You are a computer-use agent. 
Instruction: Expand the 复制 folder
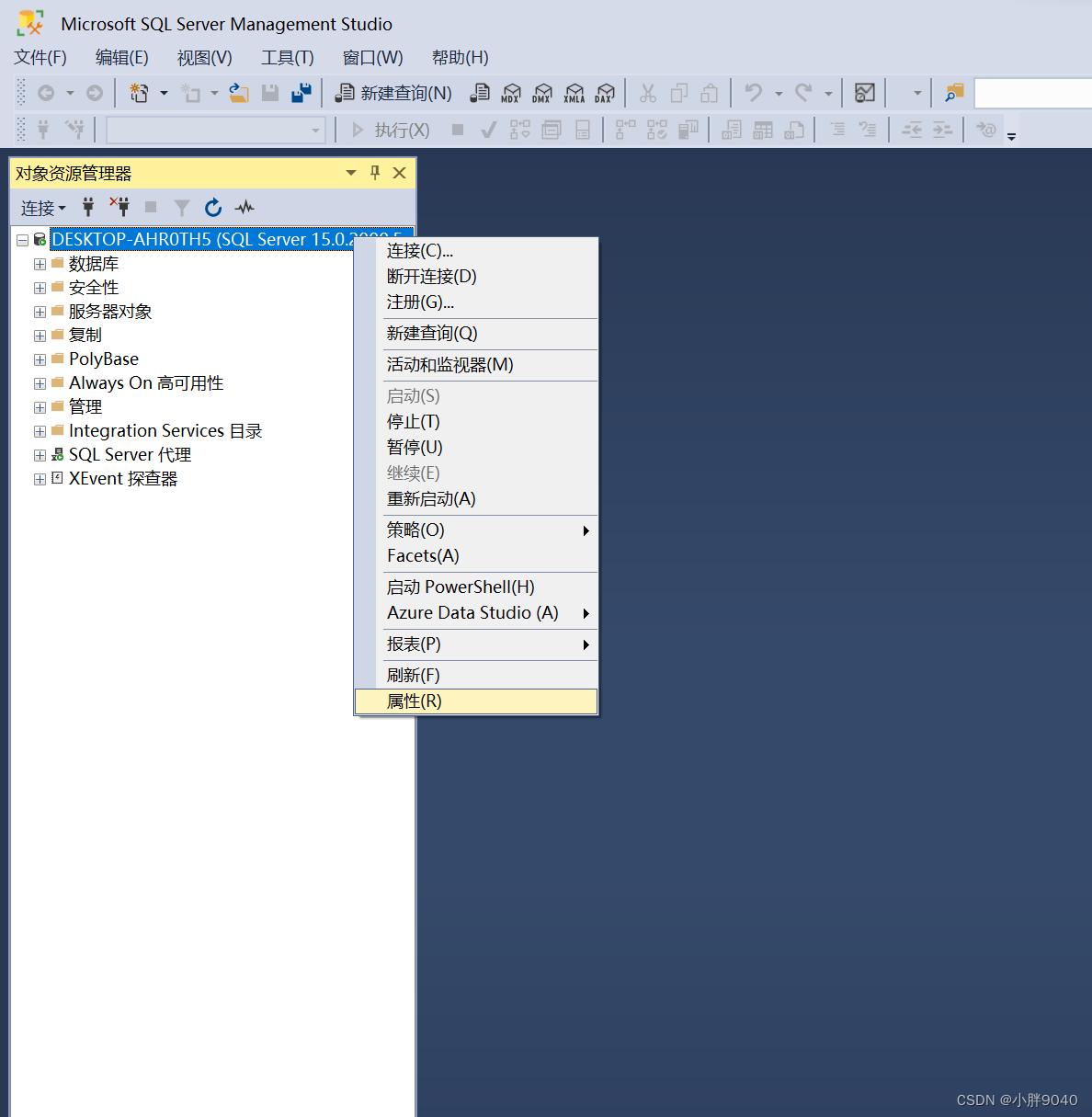[40, 336]
